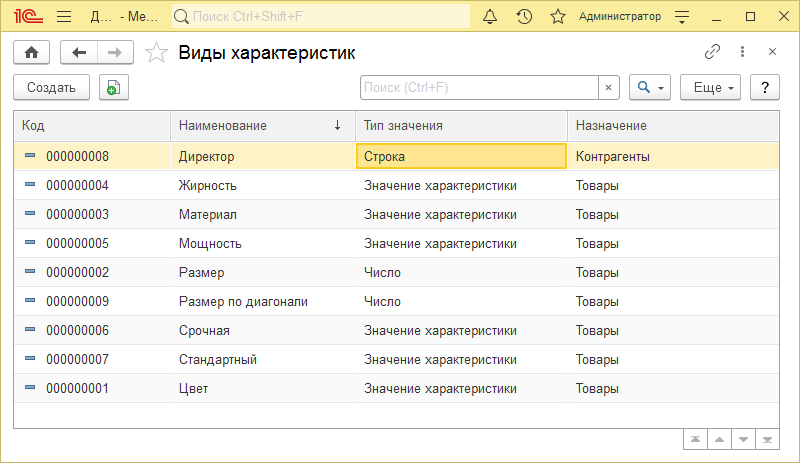Click the highlighted Строка type cell
The height and width of the screenshot is (463, 800).
coord(461,156)
